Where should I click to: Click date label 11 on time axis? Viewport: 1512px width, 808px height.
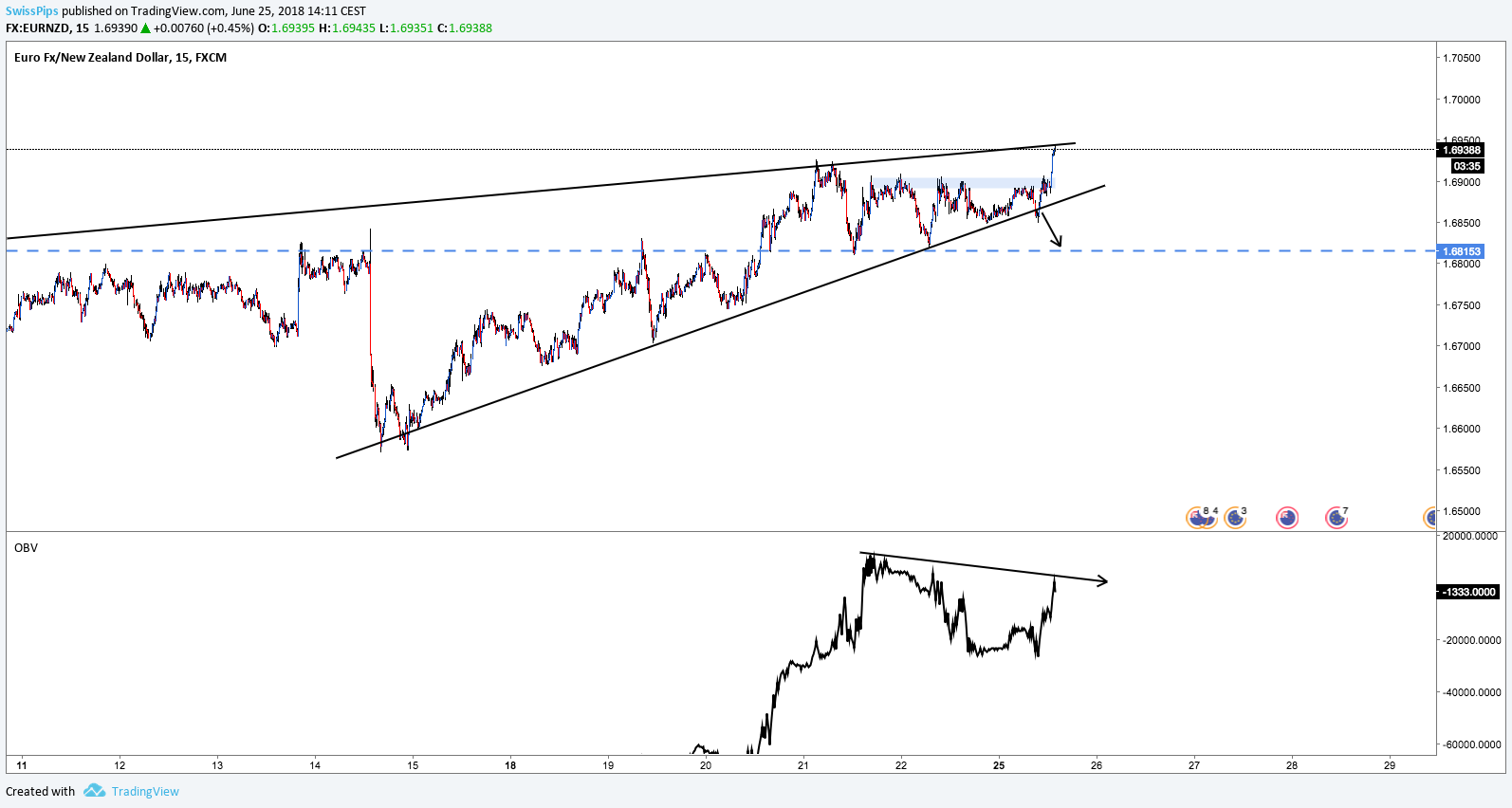tap(22, 765)
